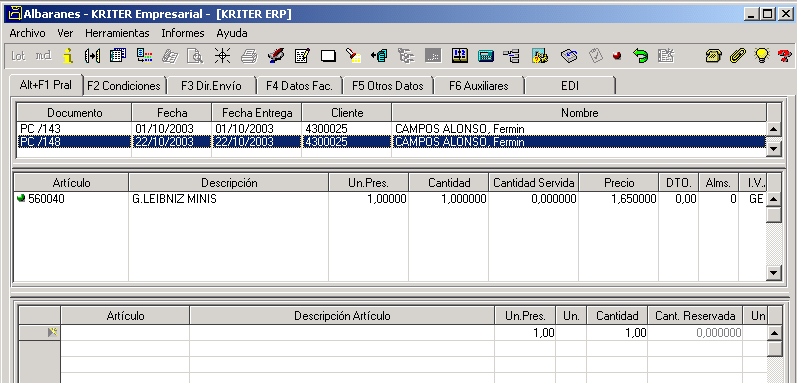
Task: Click the red question mark help icon
Action: click(784, 55)
